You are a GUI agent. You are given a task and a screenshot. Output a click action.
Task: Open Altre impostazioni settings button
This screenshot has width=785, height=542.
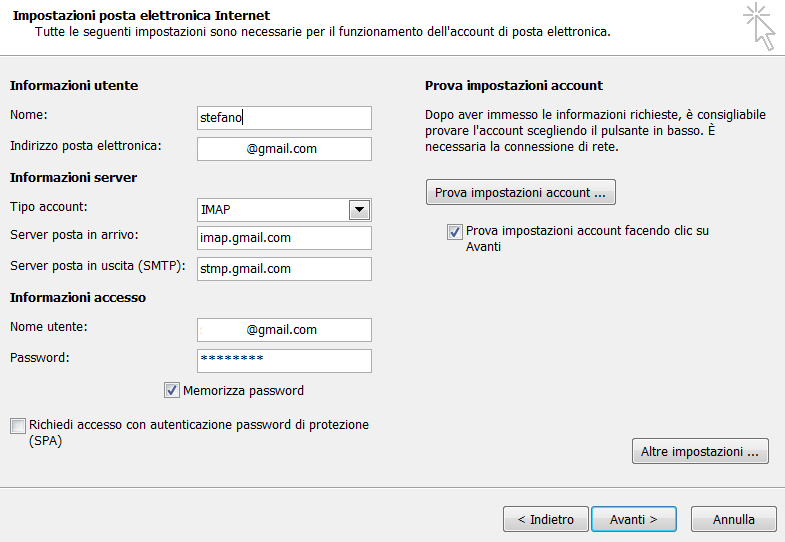[700, 451]
